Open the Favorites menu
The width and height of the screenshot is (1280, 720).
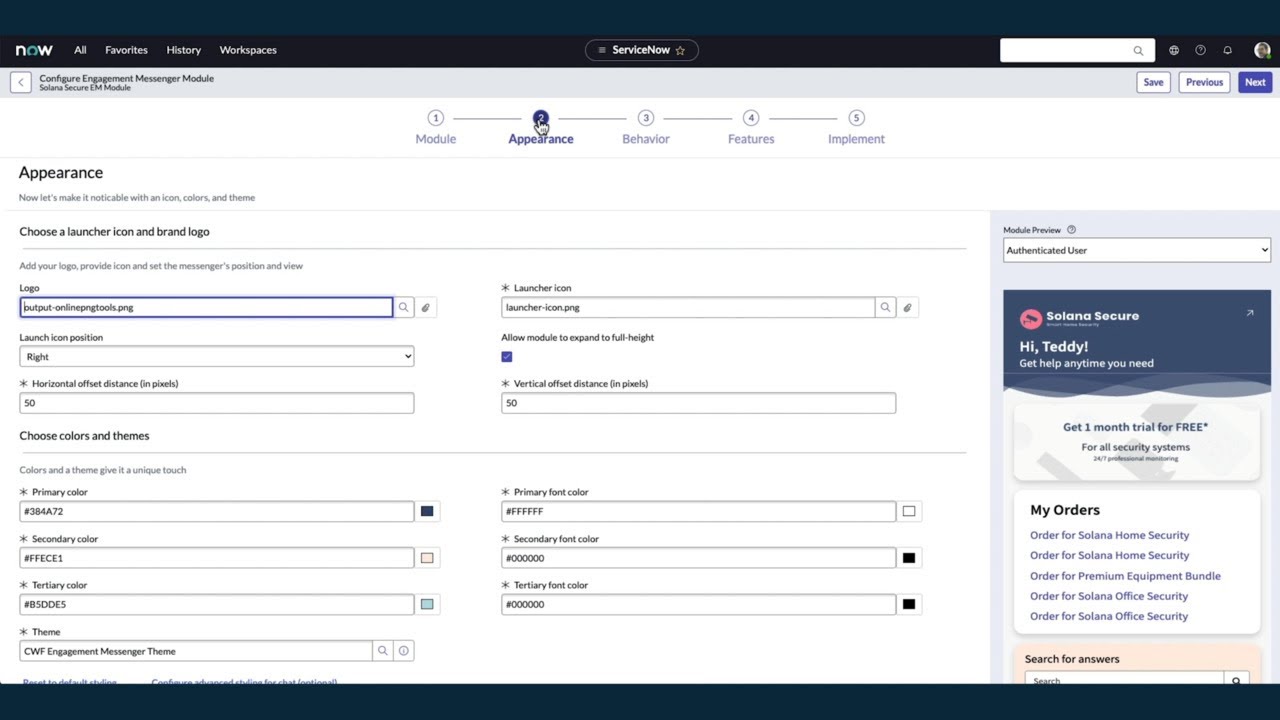coord(126,50)
